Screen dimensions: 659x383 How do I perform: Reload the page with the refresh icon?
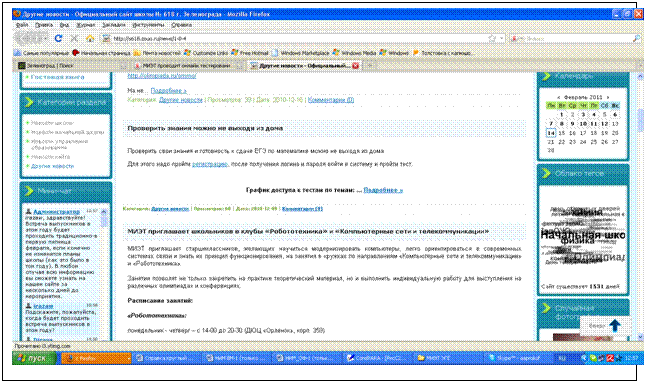(x=58, y=38)
